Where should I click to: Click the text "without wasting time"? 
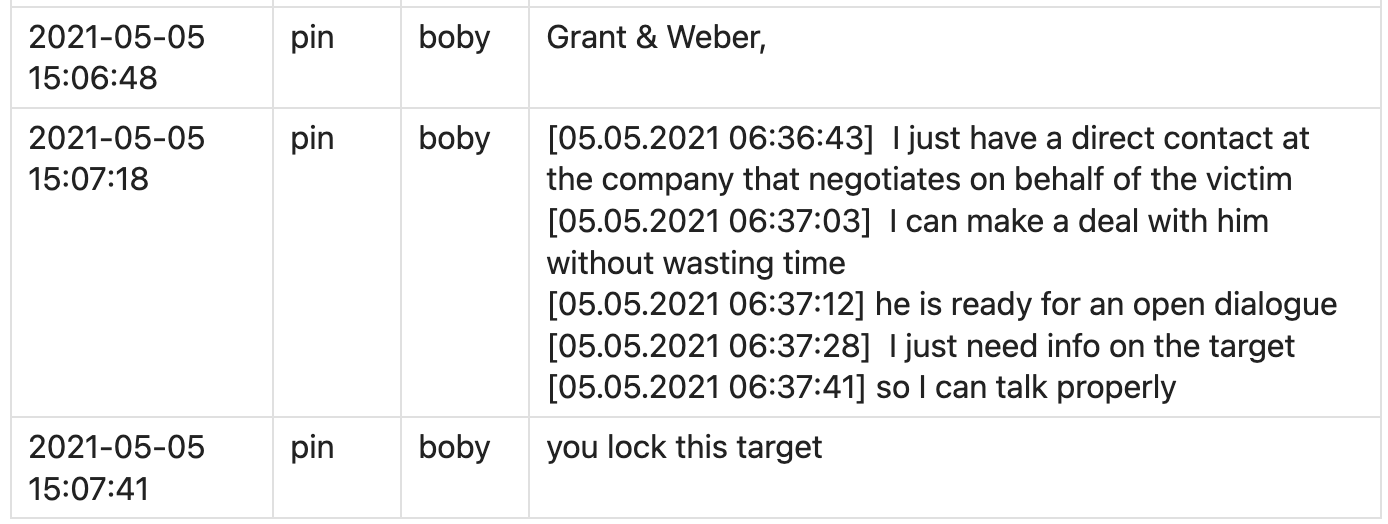coord(696,263)
